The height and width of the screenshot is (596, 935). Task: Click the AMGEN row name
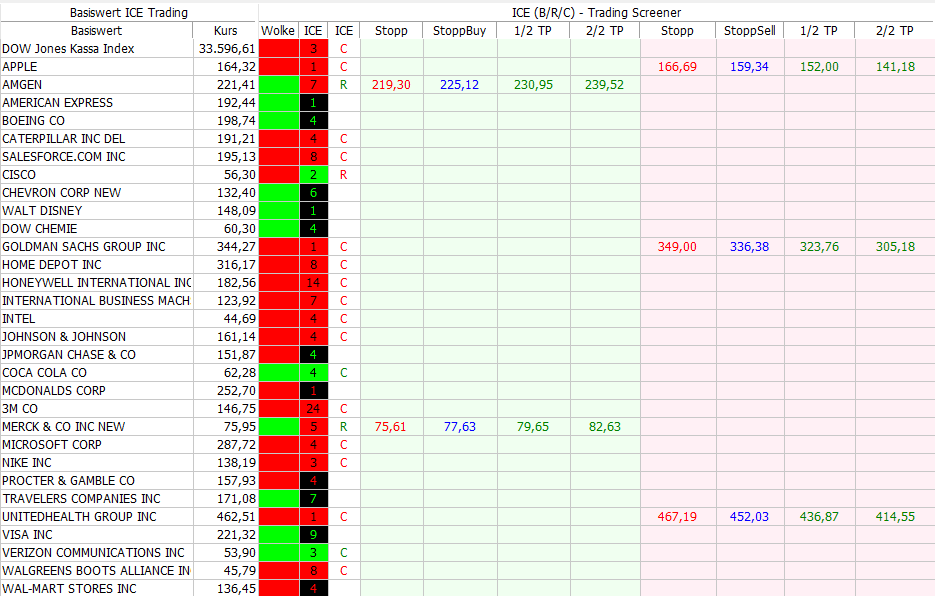coord(22,85)
